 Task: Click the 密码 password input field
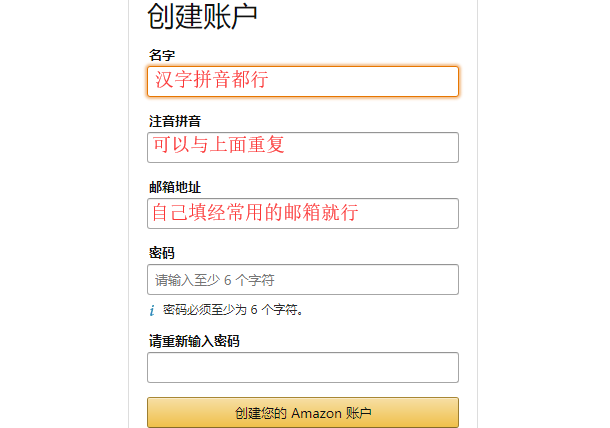click(x=303, y=280)
